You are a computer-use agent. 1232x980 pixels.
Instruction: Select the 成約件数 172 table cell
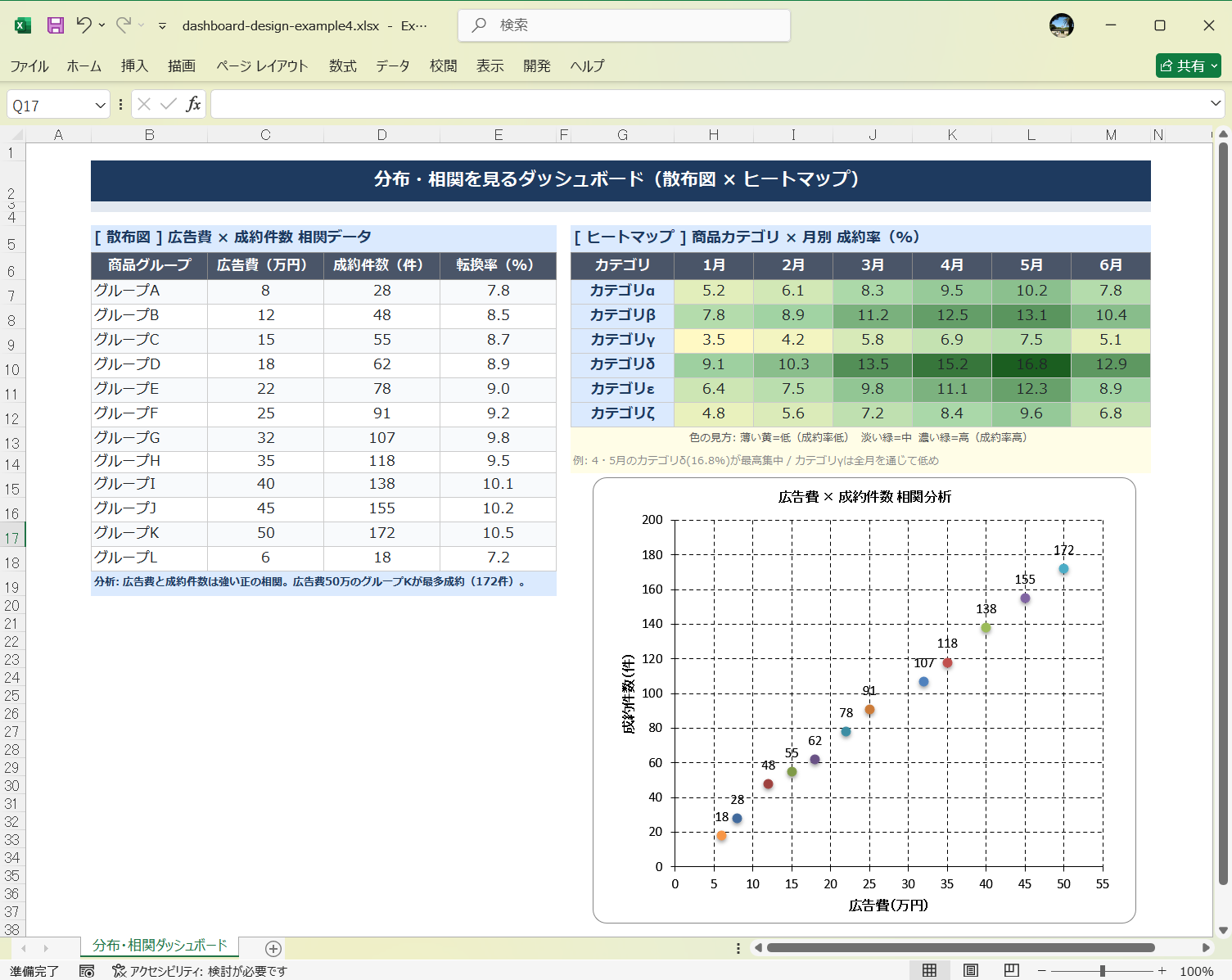(x=381, y=533)
